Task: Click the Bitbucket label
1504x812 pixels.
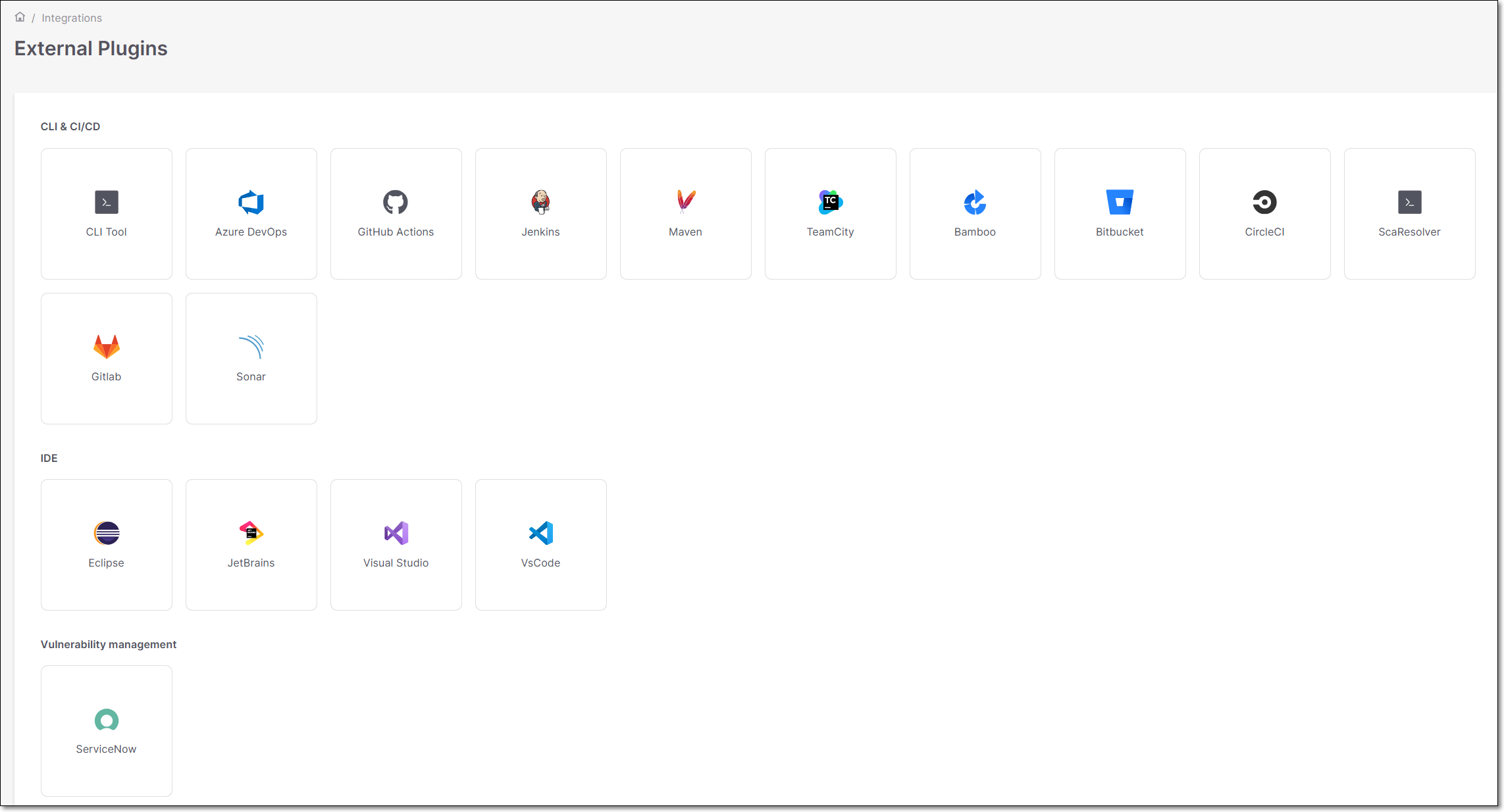Action: click(x=1120, y=232)
